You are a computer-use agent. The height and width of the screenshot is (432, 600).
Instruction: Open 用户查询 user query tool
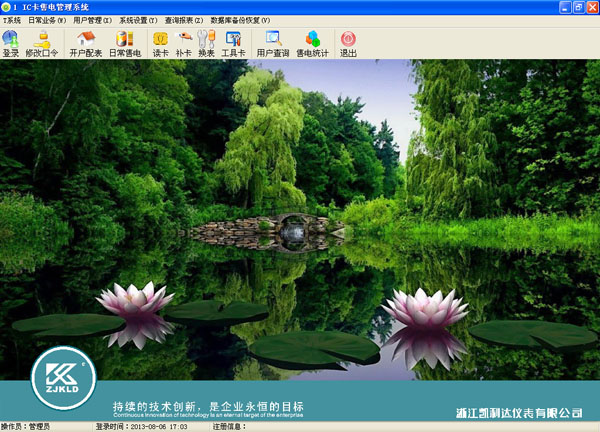tap(272, 44)
